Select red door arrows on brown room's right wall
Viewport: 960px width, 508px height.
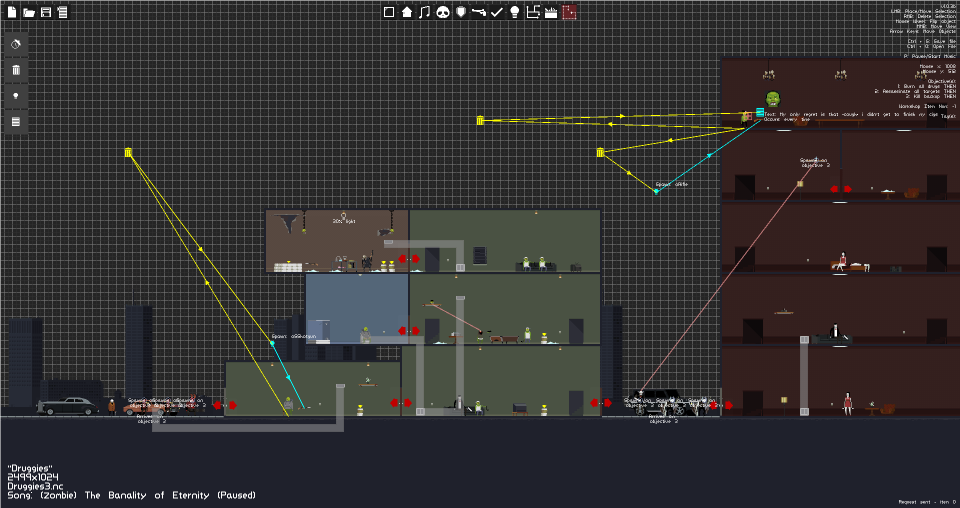pyautogui.click(x=409, y=259)
